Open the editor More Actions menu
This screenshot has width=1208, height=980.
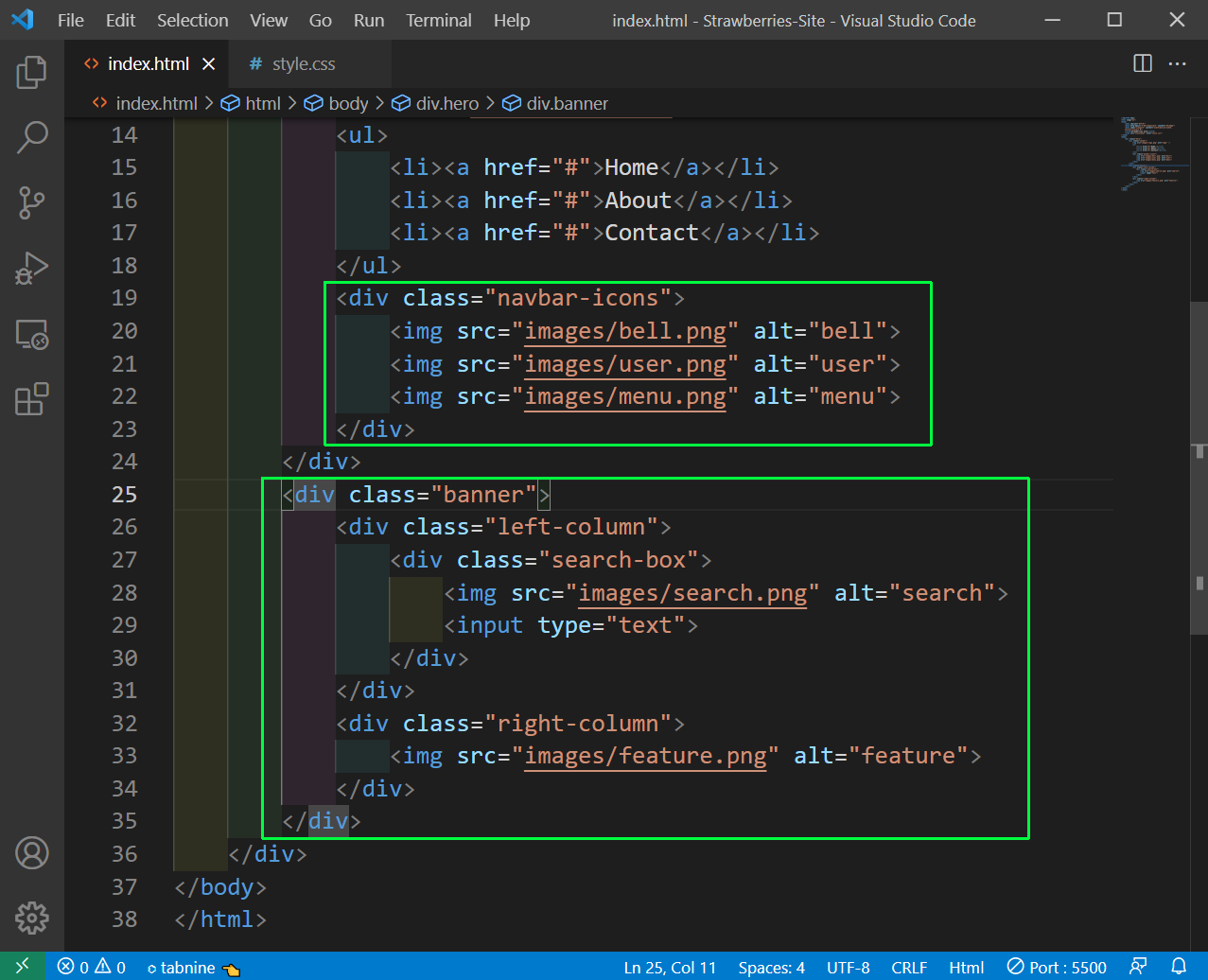(x=1178, y=63)
